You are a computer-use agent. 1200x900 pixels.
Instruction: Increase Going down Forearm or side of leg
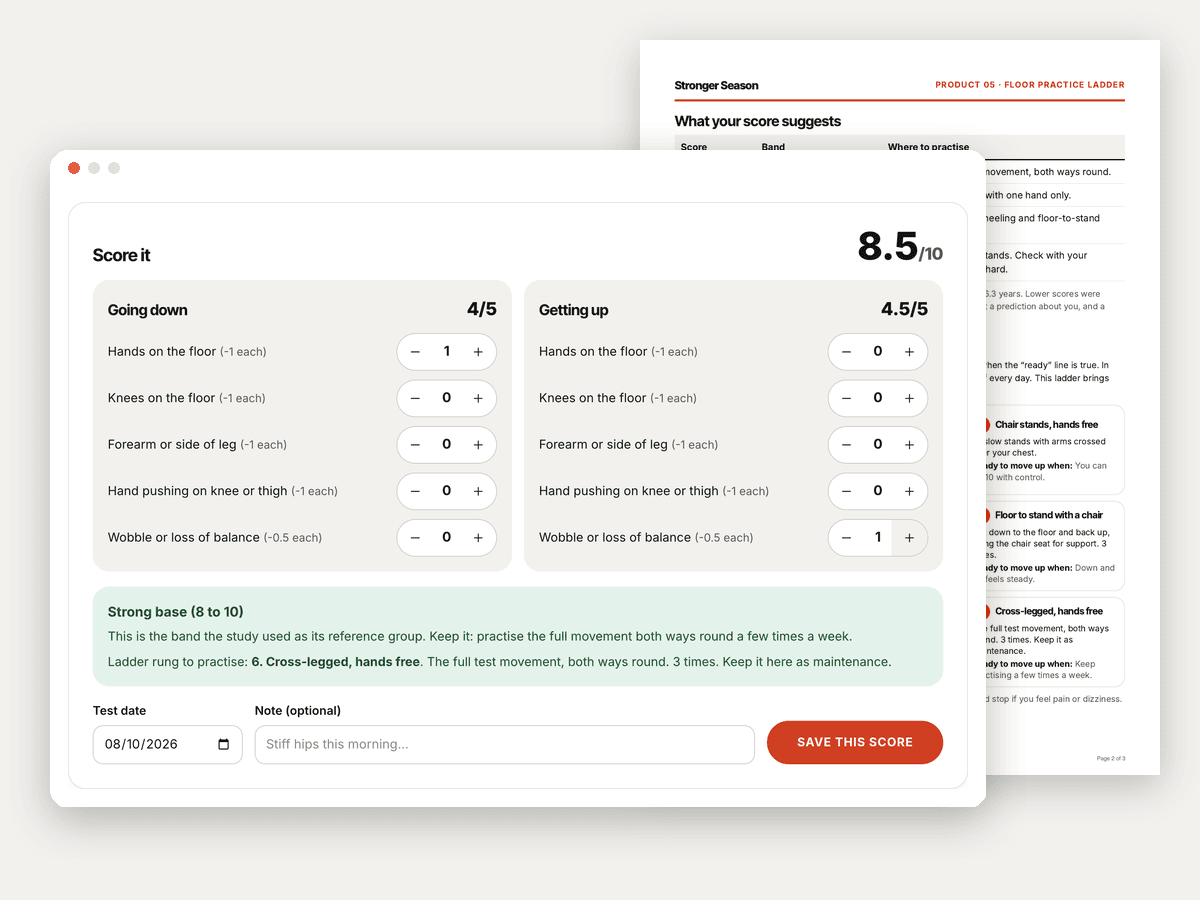click(478, 444)
